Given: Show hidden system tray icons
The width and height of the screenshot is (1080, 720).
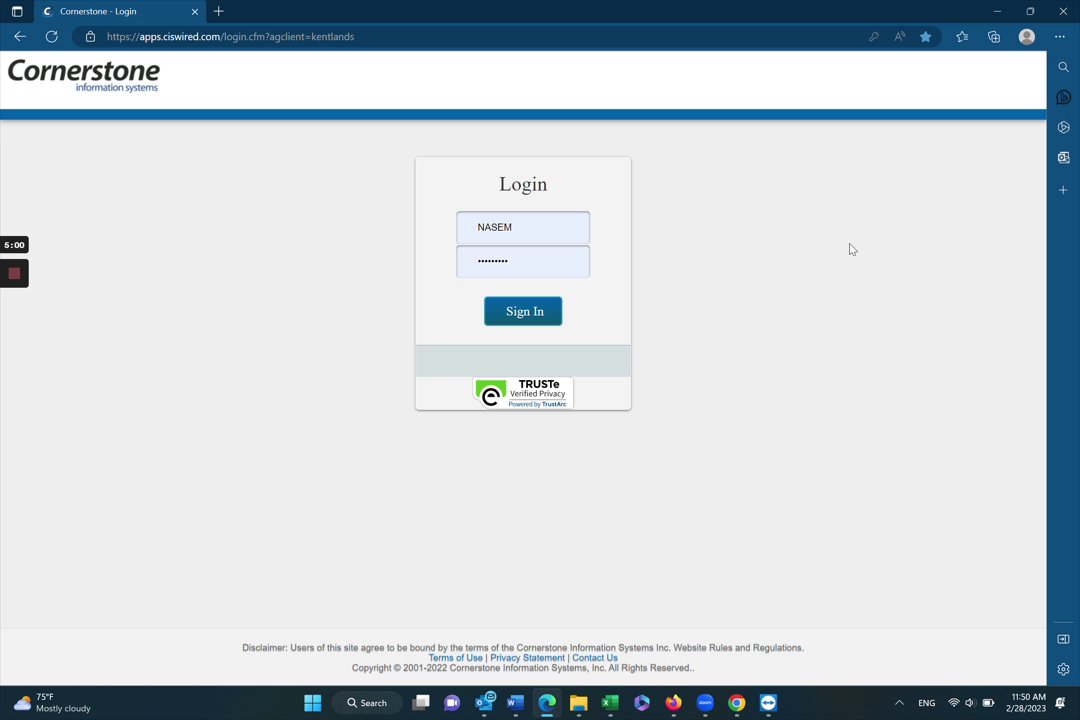Looking at the screenshot, I should tap(899, 703).
